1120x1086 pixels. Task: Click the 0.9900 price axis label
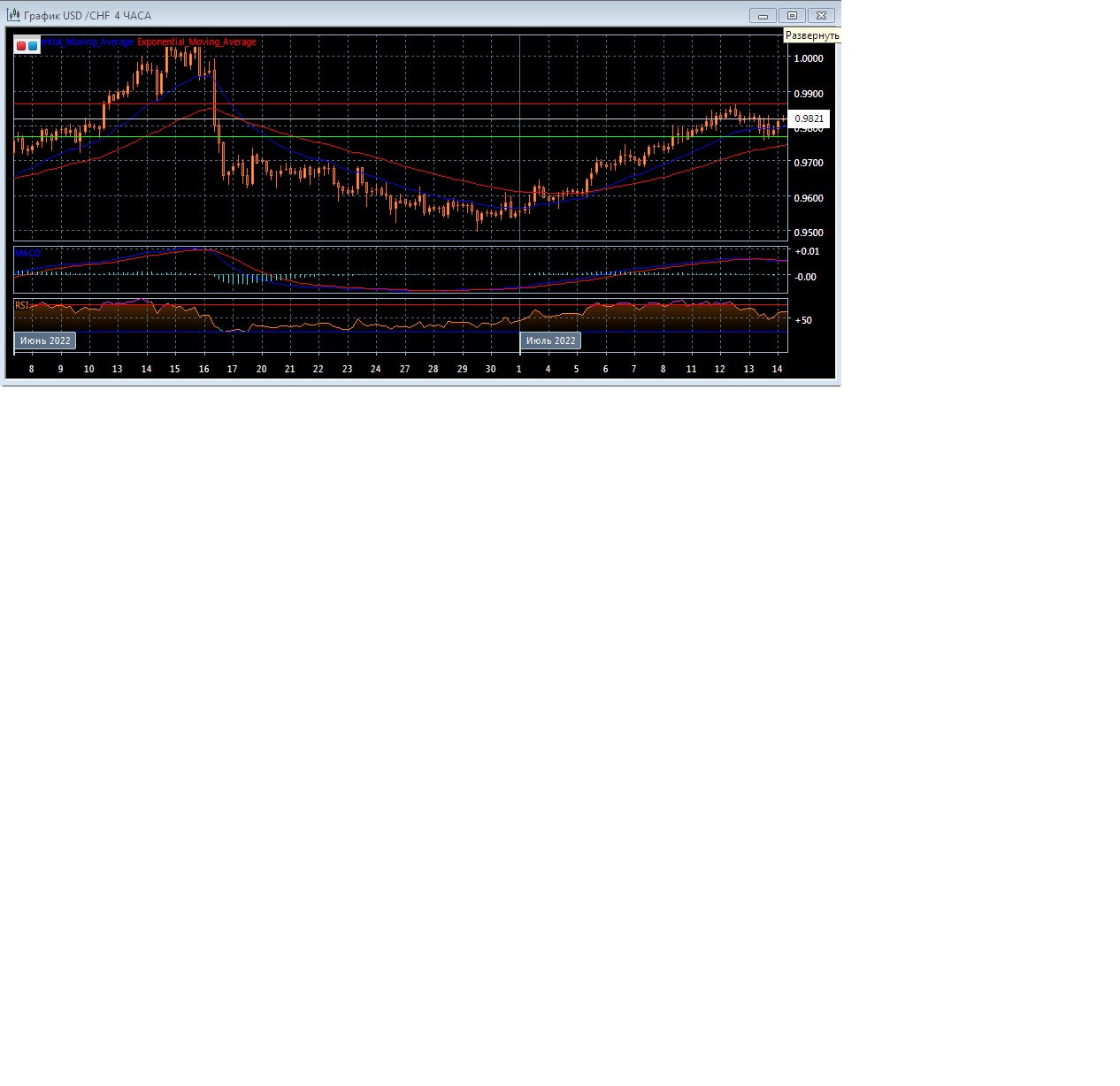tap(809, 94)
